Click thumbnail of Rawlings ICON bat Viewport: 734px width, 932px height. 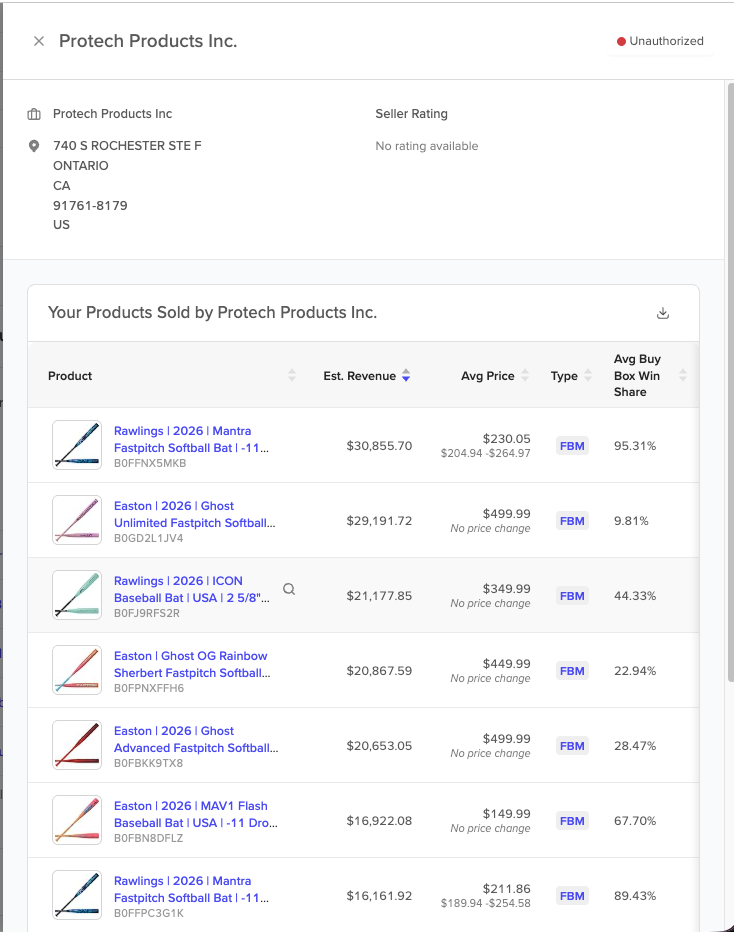point(77,595)
